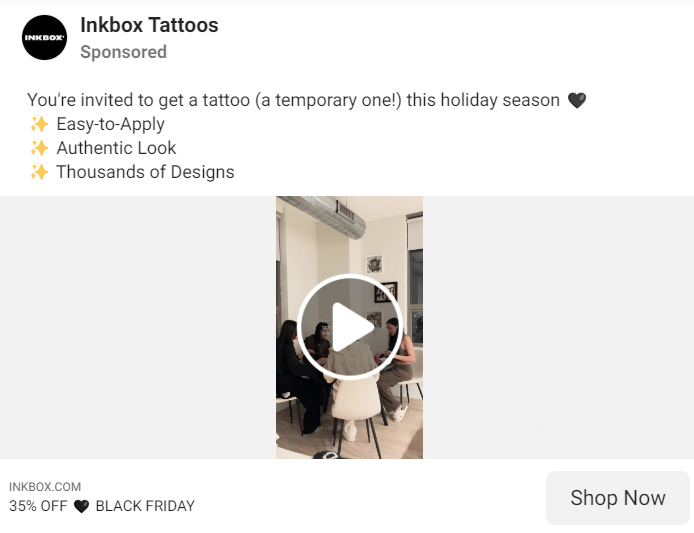Viewport: 694px width, 533px height.
Task: Click the sparkle emoji beside Thousands of Designs
Action: [x=39, y=172]
